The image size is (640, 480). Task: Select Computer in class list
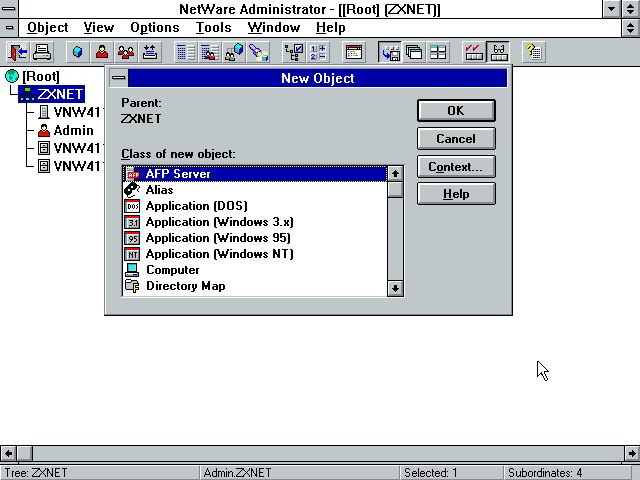[x=255, y=270]
